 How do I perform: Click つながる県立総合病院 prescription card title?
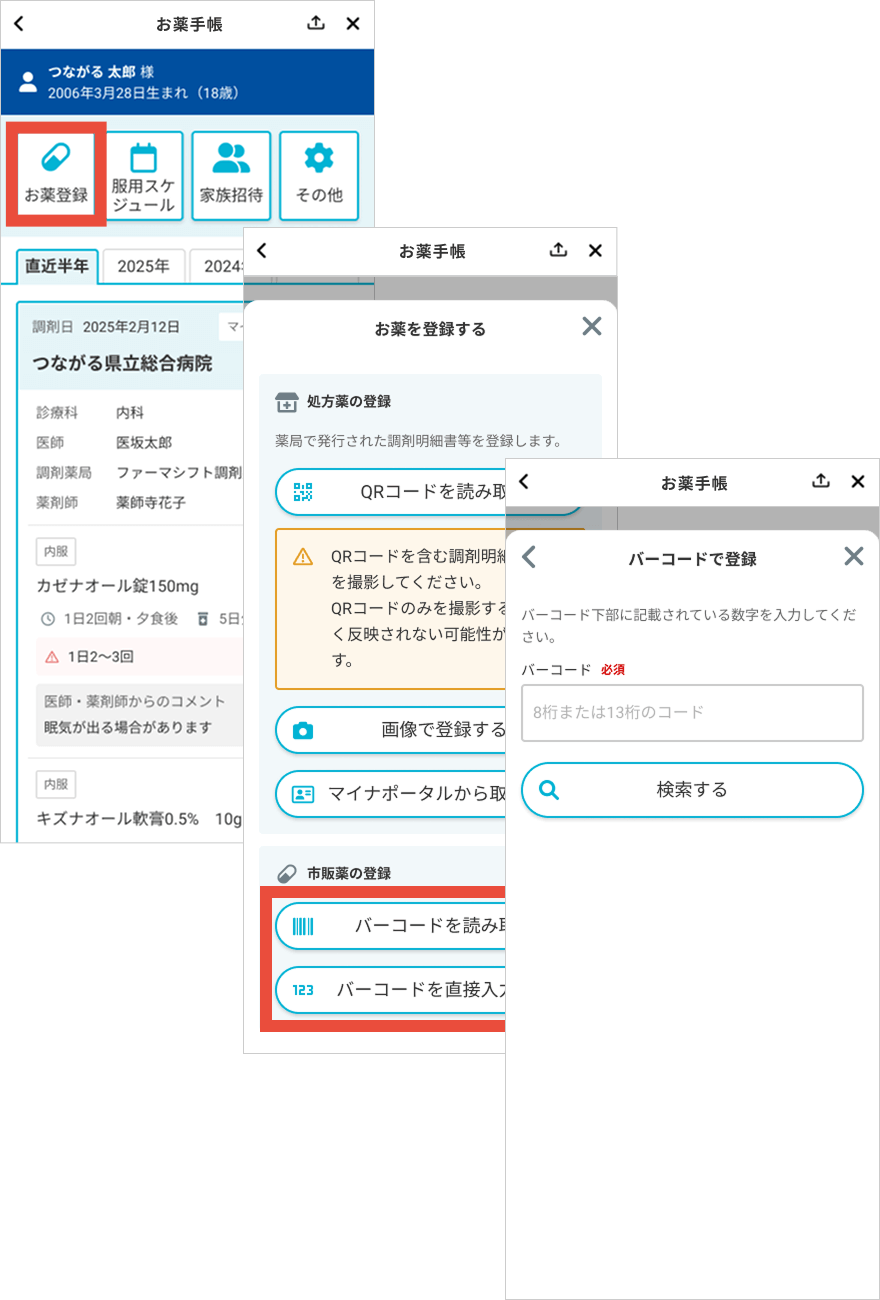(x=122, y=363)
